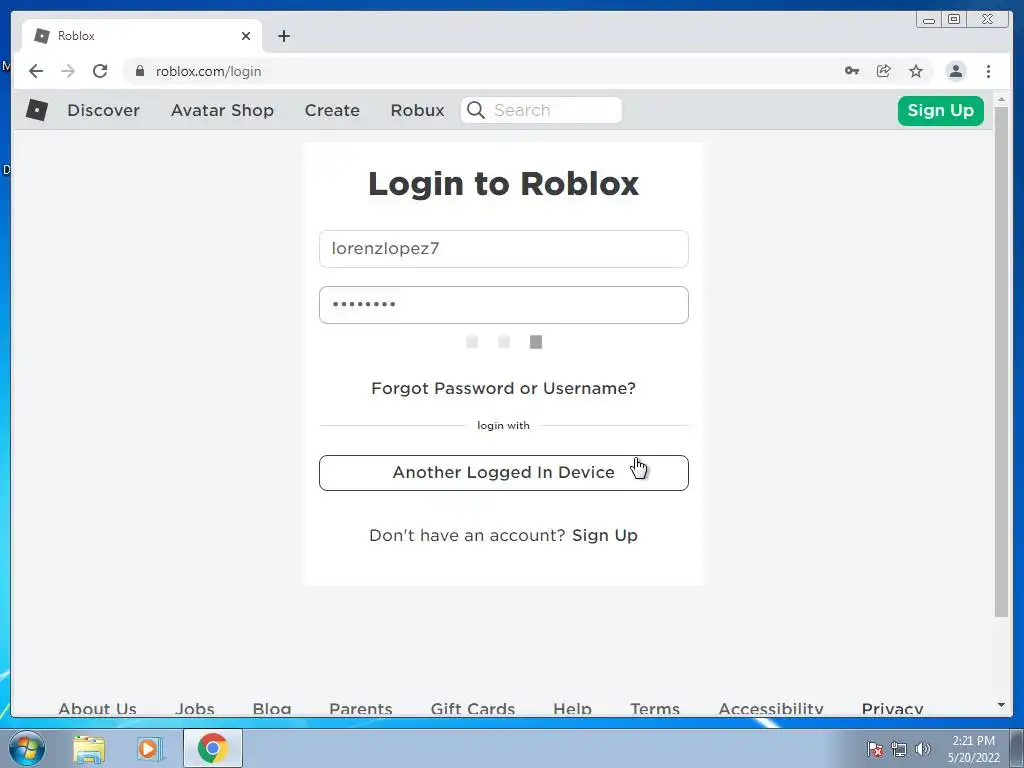Viewport: 1024px width, 768px height.
Task: Click Forgot Password or Username link
Action: [503, 388]
